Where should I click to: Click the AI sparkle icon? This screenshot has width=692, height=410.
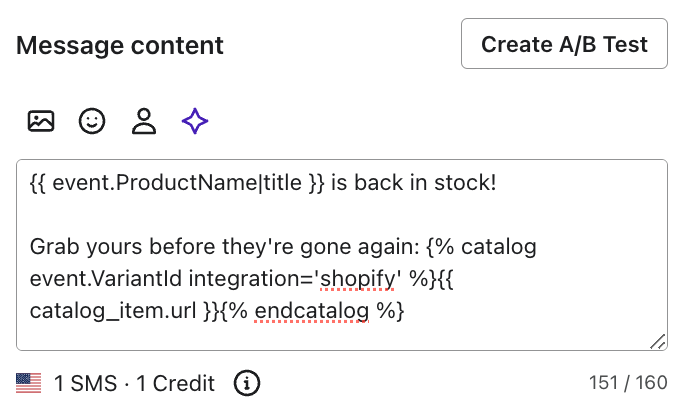(195, 122)
